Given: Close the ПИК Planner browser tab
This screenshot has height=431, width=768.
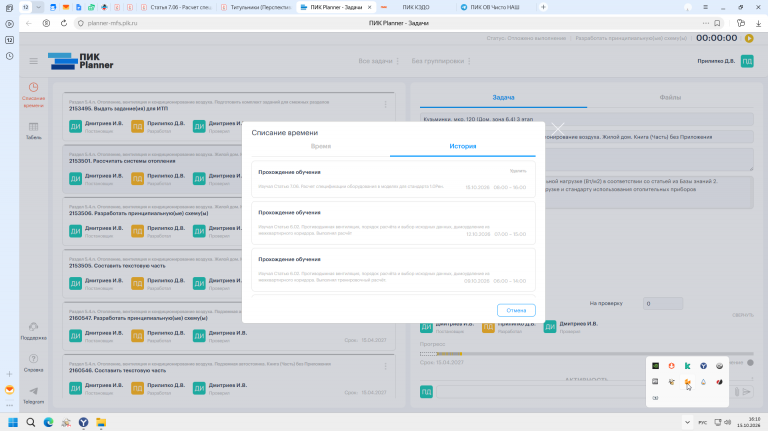Looking at the screenshot, I should coord(369,7).
